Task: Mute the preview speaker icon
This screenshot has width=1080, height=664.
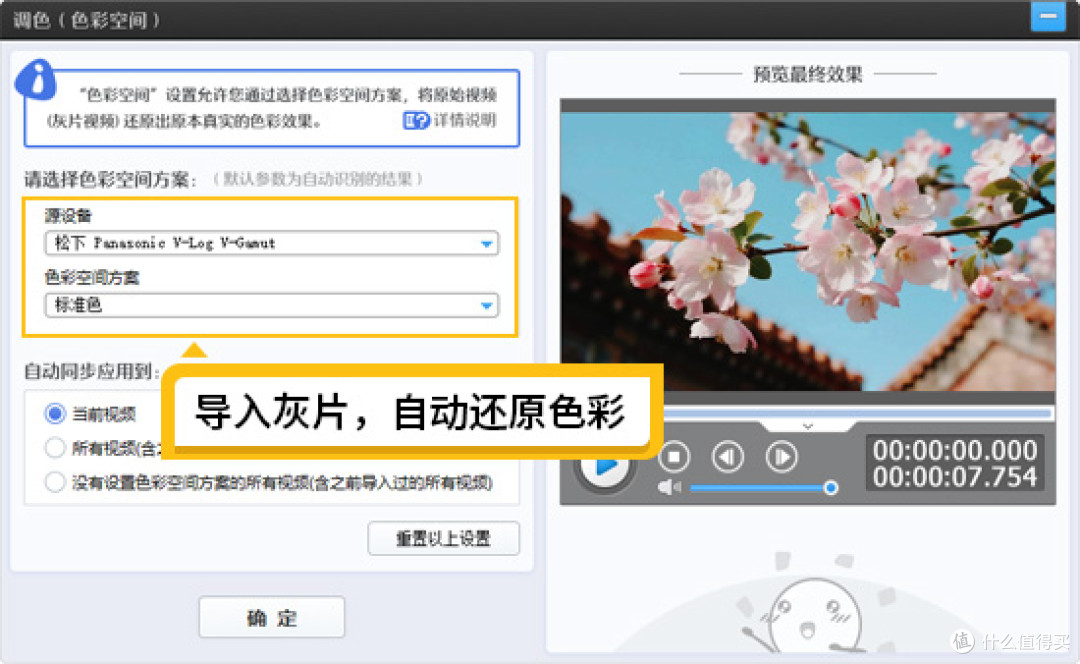Action: [669, 488]
